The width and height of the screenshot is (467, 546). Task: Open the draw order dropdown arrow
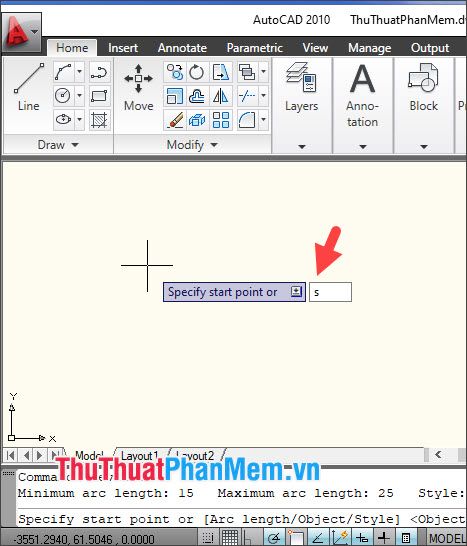[264, 72]
